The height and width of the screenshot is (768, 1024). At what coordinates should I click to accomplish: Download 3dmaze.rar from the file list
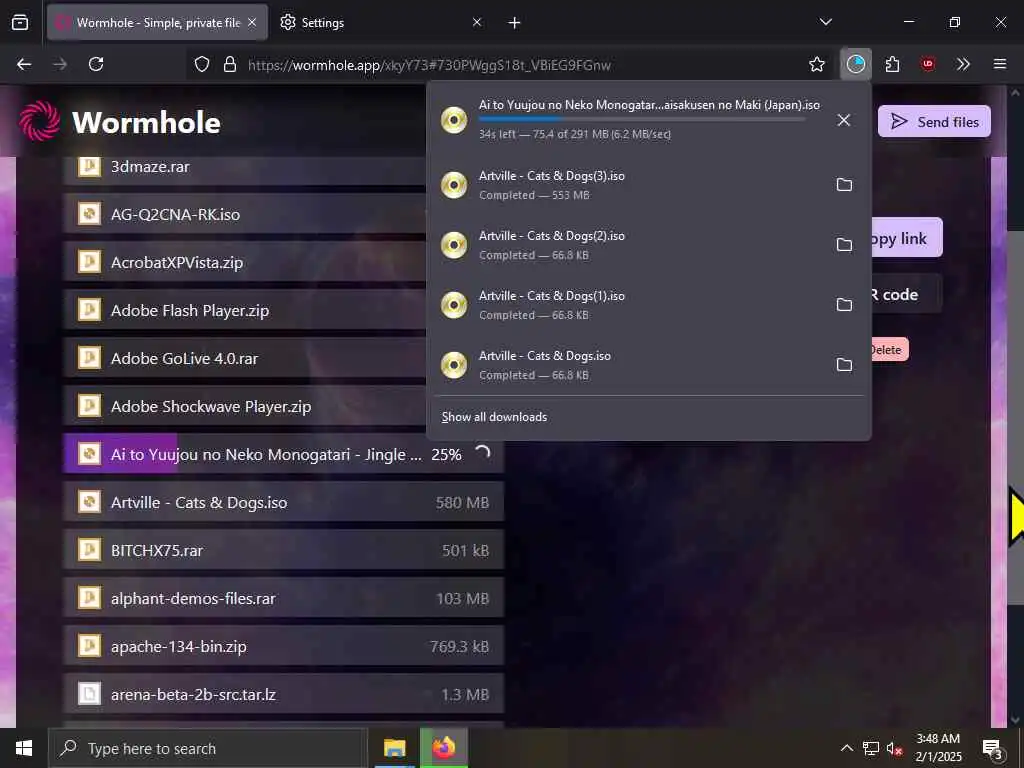point(245,167)
